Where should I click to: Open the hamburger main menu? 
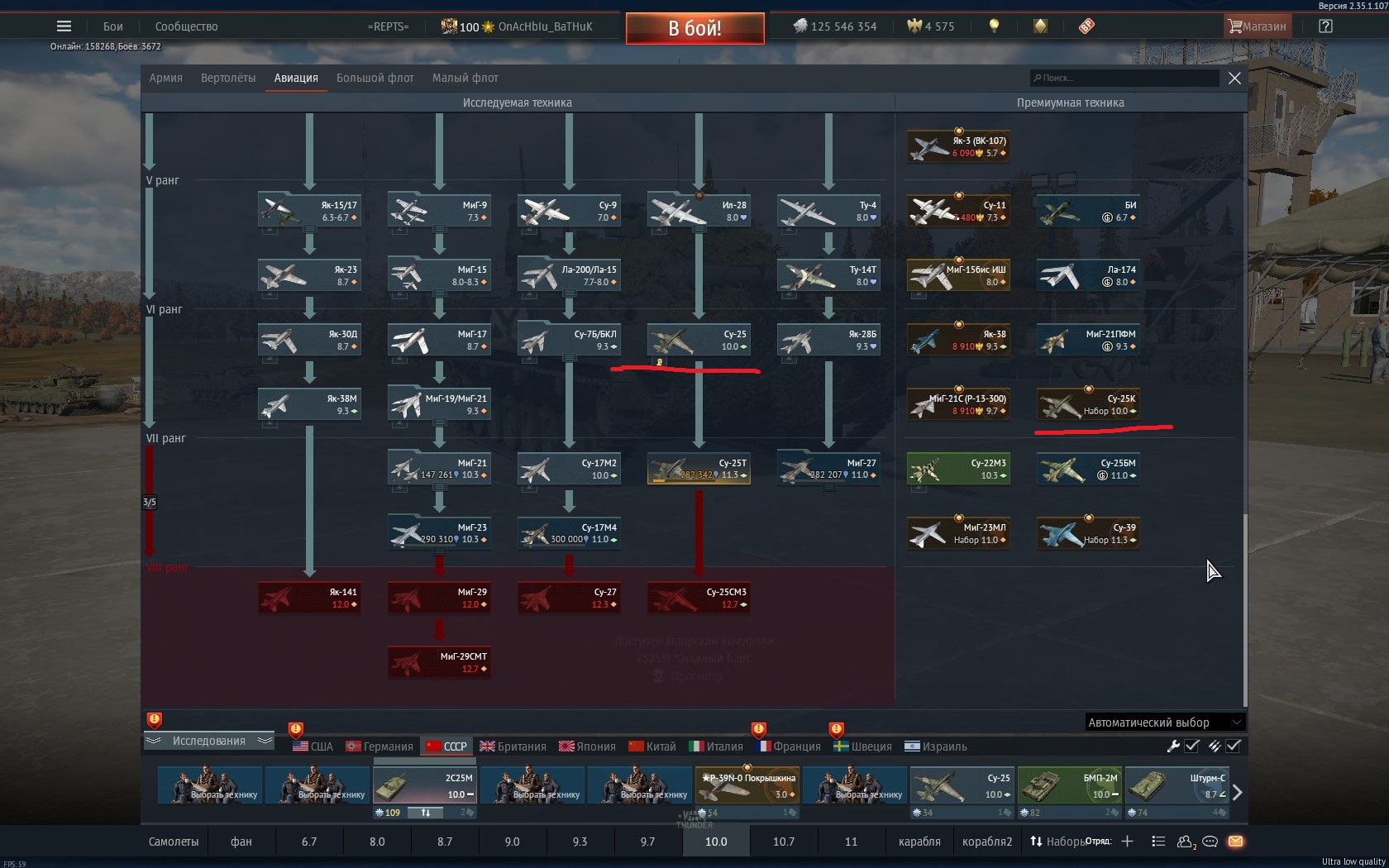(64, 26)
